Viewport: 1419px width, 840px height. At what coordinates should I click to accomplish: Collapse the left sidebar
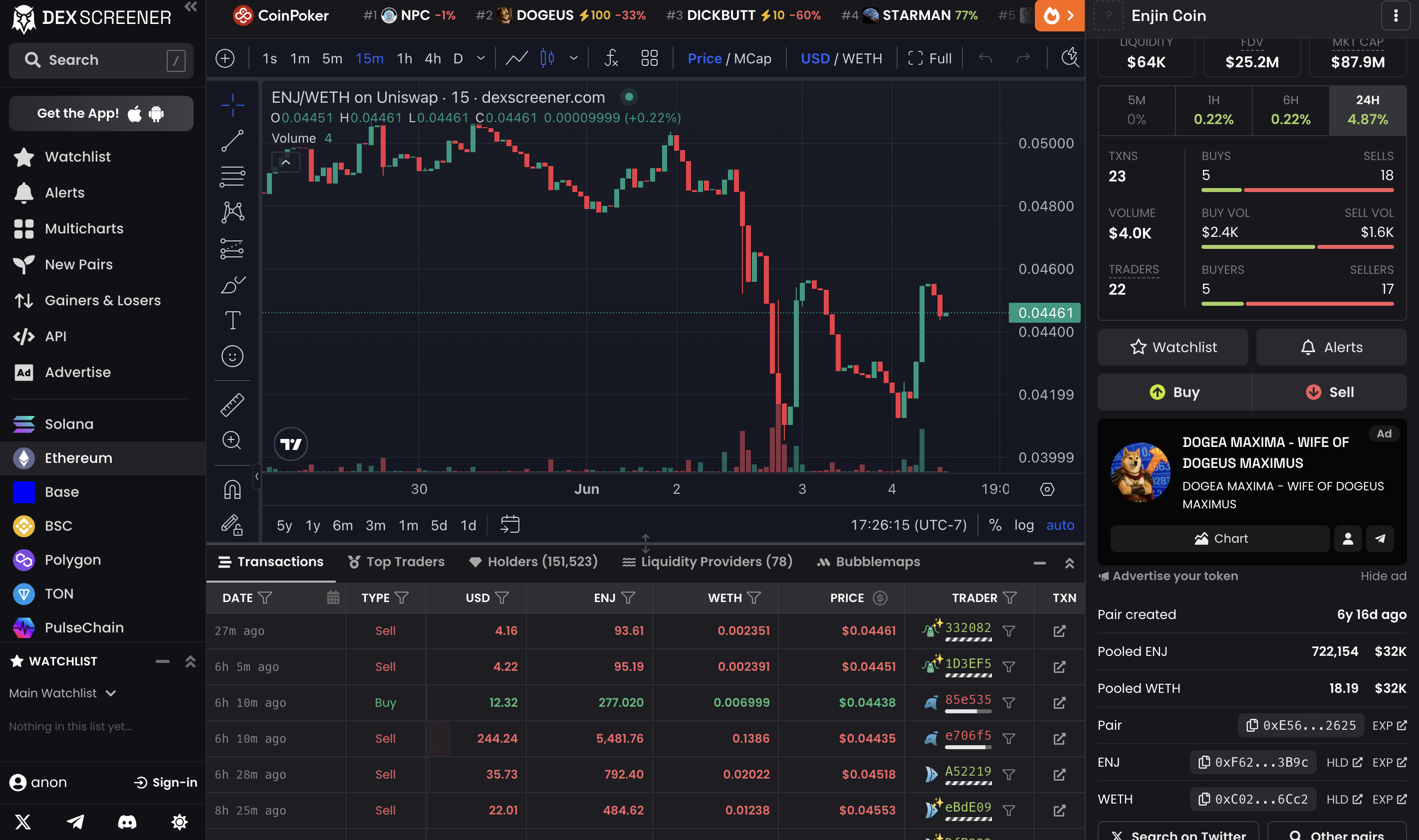pyautogui.click(x=191, y=7)
